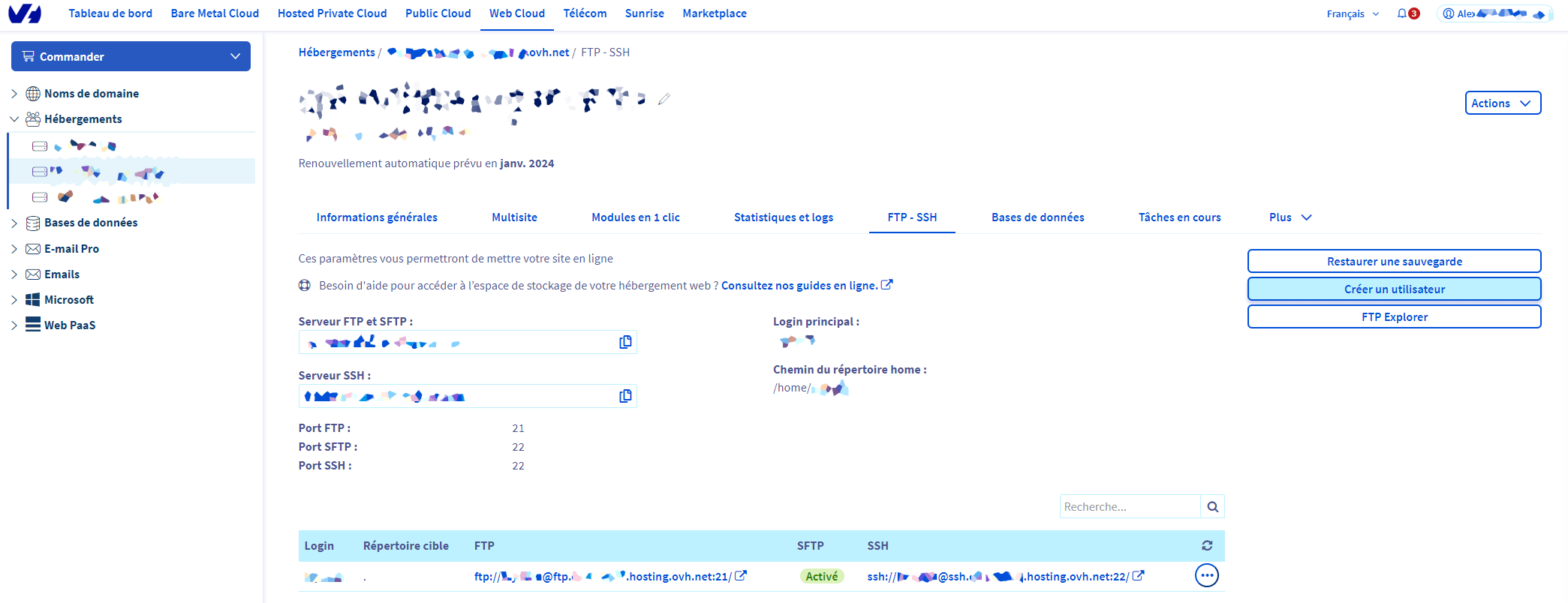Open the FTP link external icon

point(741,576)
